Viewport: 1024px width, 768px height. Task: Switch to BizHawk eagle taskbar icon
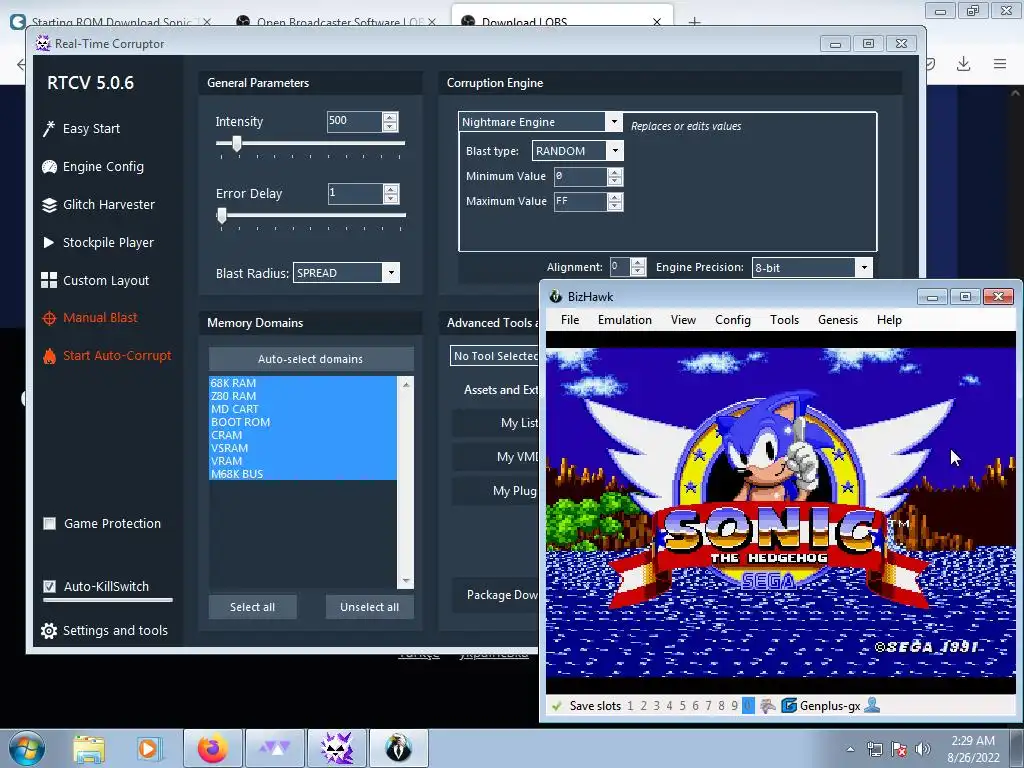[399, 748]
